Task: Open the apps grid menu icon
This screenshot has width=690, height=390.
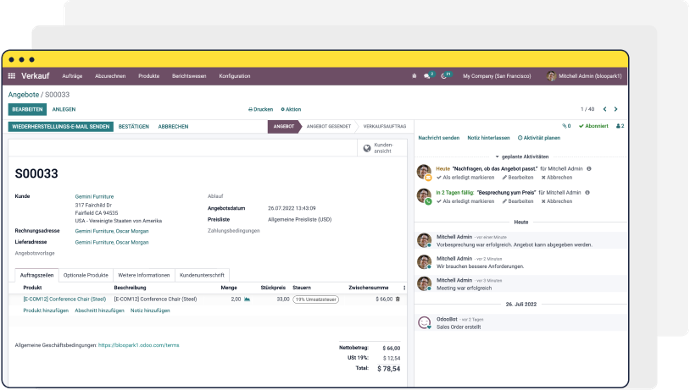Action: click(11, 76)
